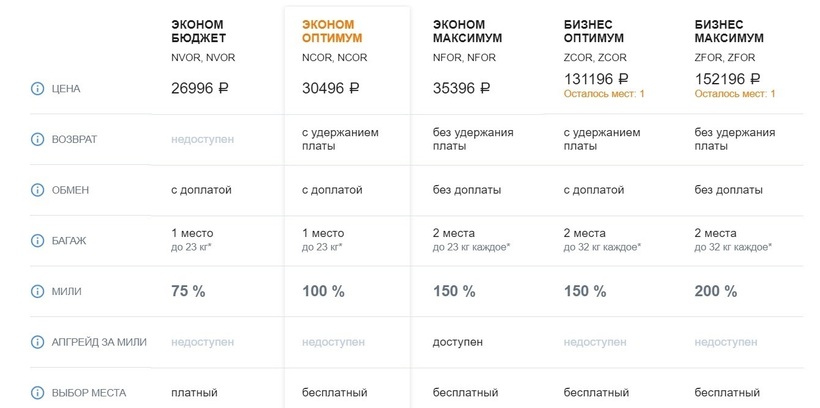
Task: Select the БИЗНЕС ОПТИМУМ fare header
Action: pyautogui.click(x=594, y=31)
